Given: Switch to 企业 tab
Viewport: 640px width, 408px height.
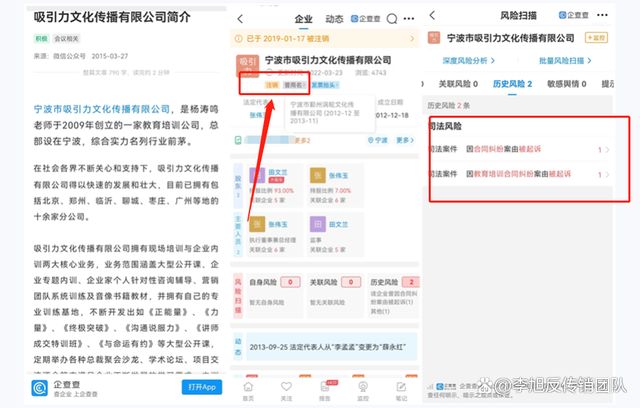Looking at the screenshot, I should coord(303,19).
